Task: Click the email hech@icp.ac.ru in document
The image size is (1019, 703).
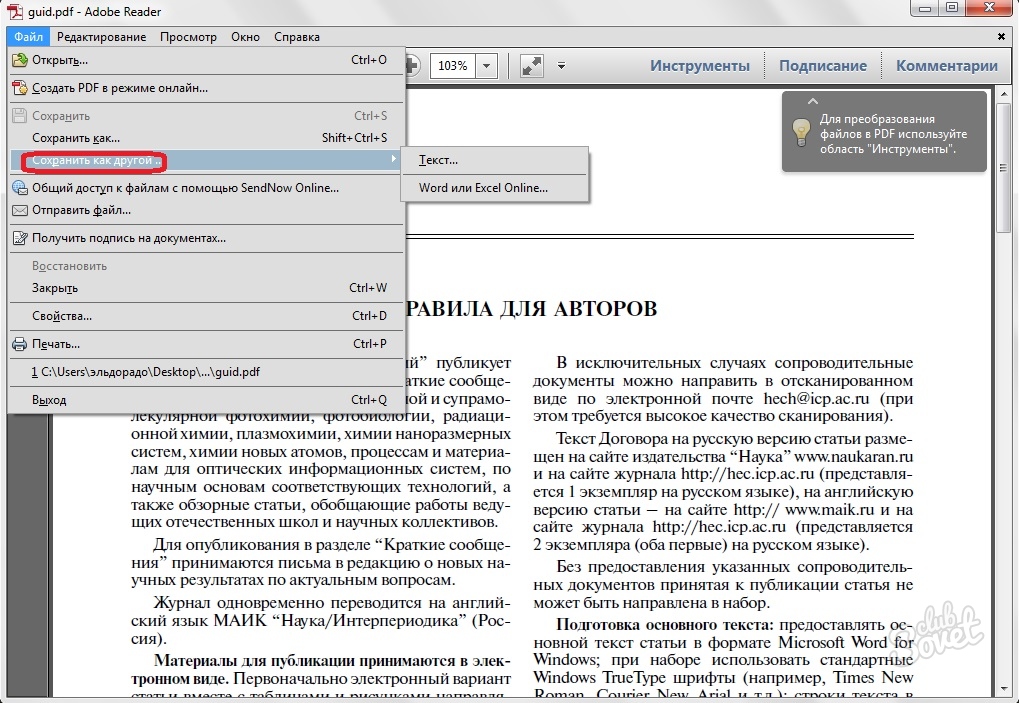Action: point(816,398)
